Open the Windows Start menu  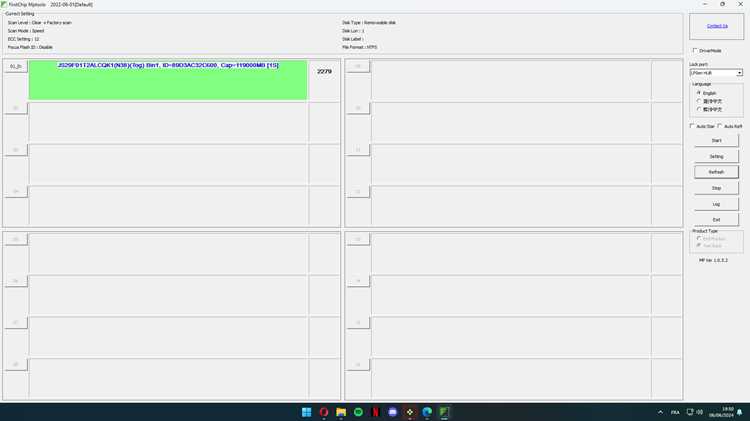307,412
